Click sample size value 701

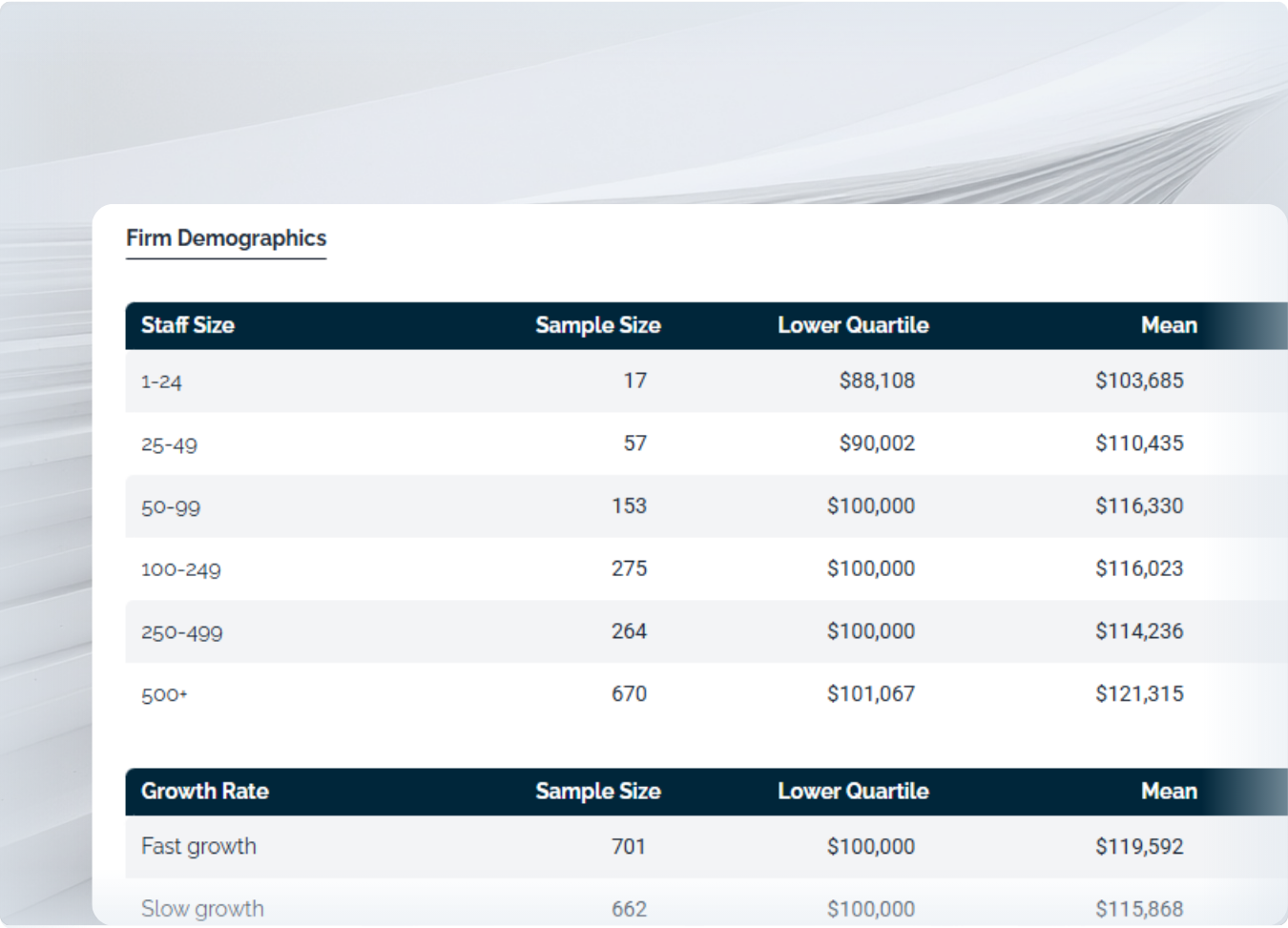(x=629, y=846)
